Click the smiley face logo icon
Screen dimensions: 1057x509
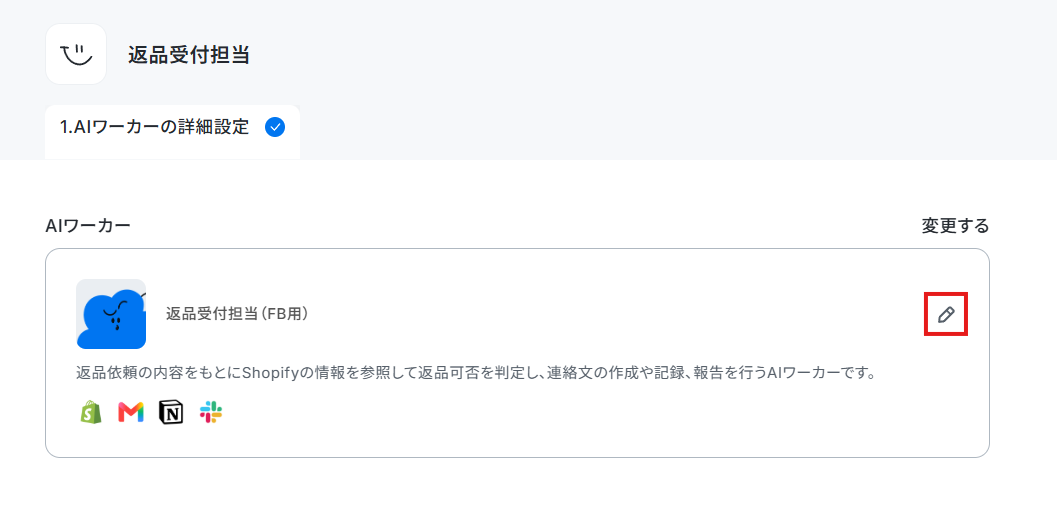click(76, 54)
